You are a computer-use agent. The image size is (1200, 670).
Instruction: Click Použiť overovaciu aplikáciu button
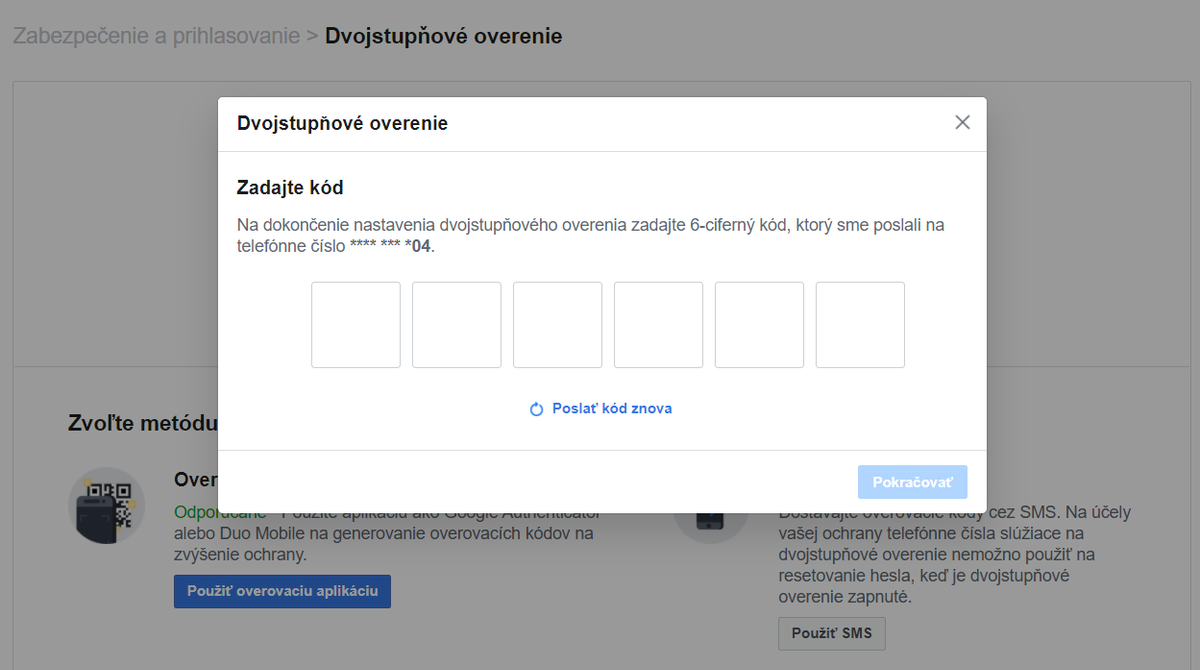[x=282, y=591]
